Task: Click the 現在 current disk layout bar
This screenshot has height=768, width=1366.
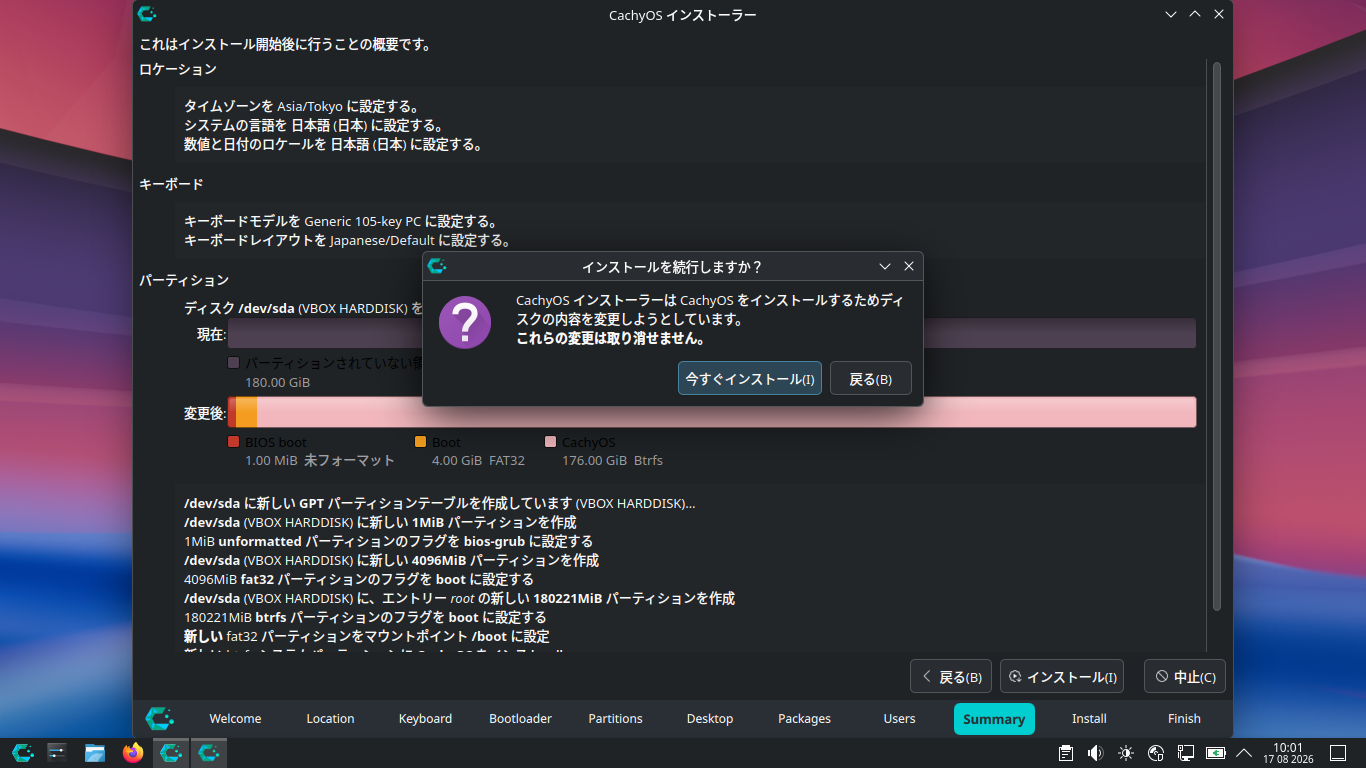Action: pos(712,333)
